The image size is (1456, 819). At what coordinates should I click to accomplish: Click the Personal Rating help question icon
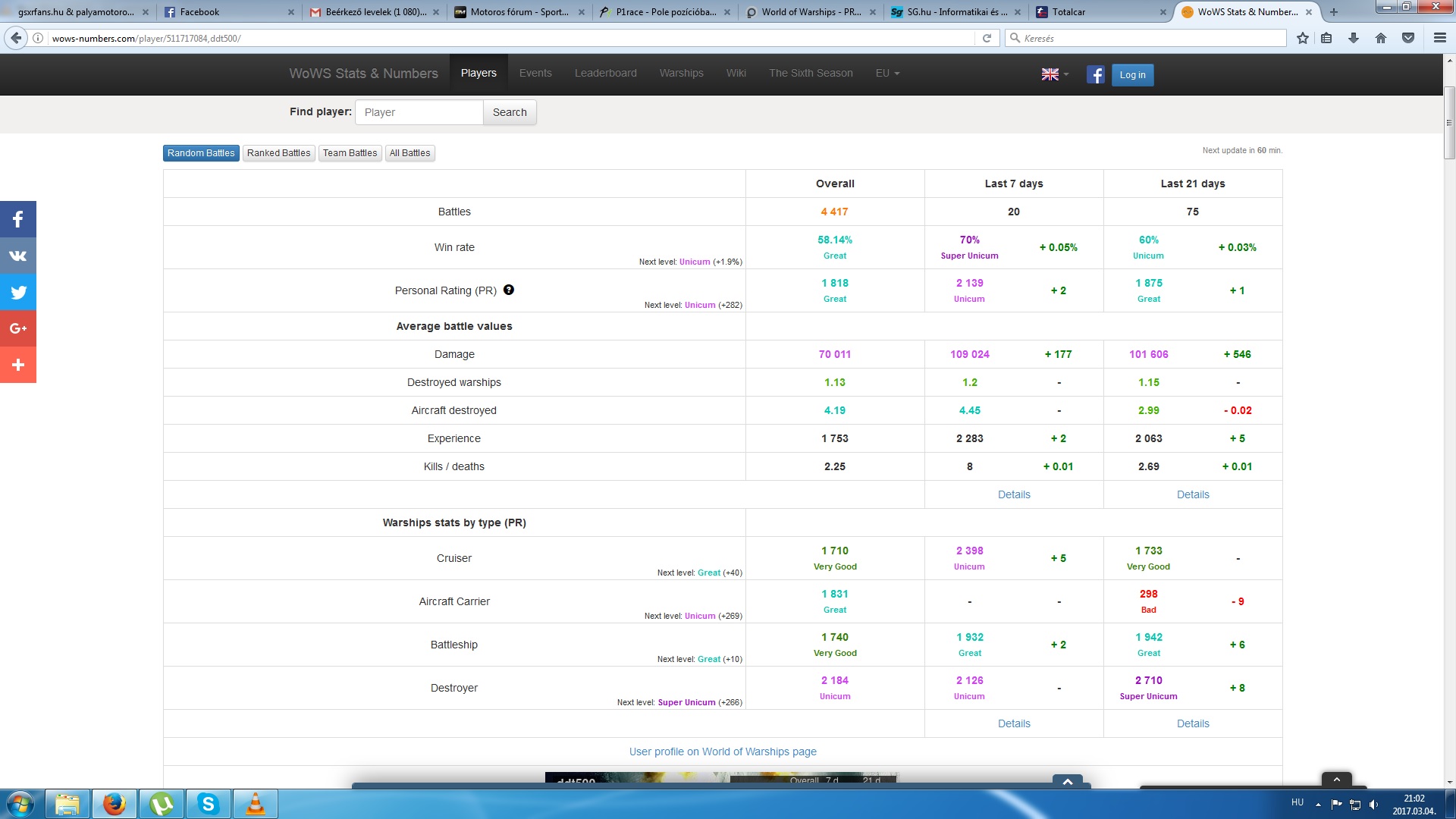[509, 290]
